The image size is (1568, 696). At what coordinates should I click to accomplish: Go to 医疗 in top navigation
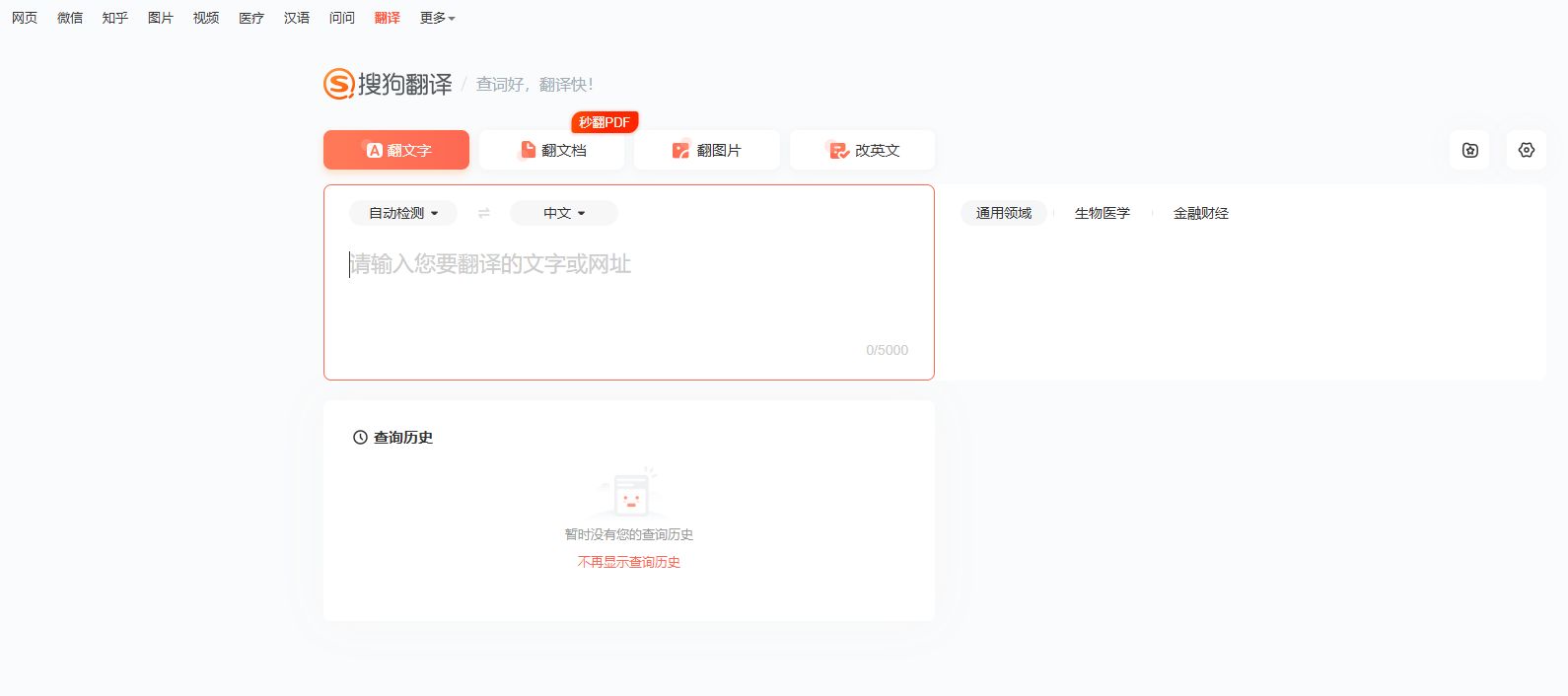251,18
